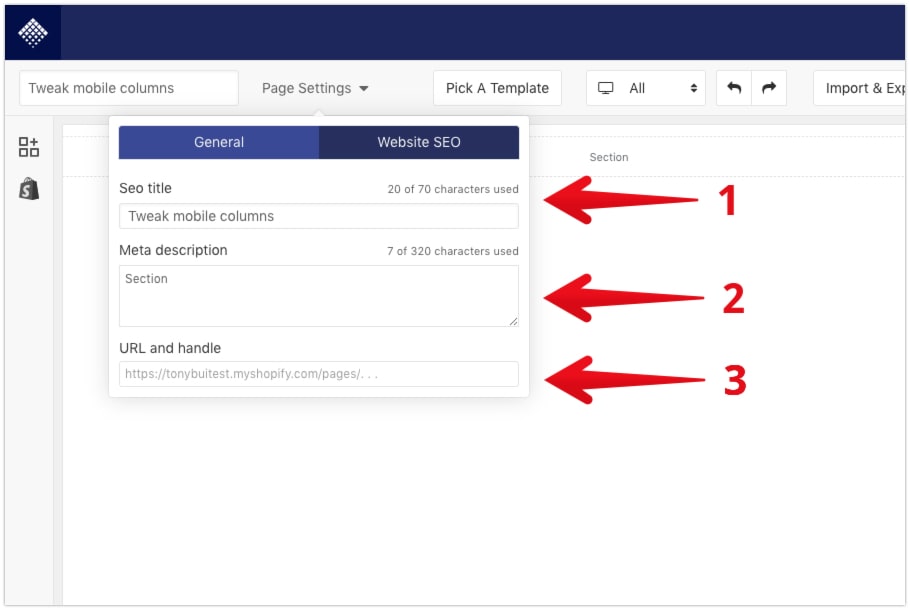Click the app logo in the header
This screenshot has width=910, height=610.
click(x=32, y=33)
